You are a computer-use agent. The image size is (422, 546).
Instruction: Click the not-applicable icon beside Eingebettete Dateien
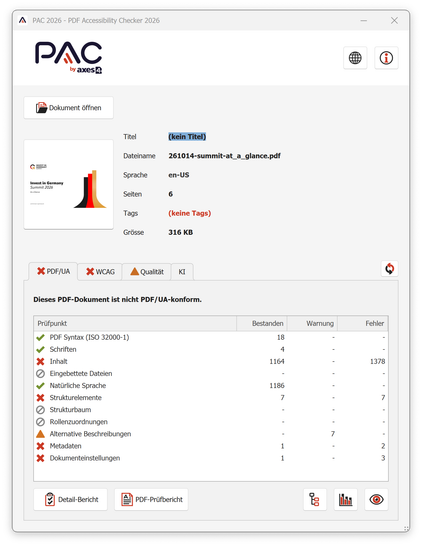(x=40, y=373)
